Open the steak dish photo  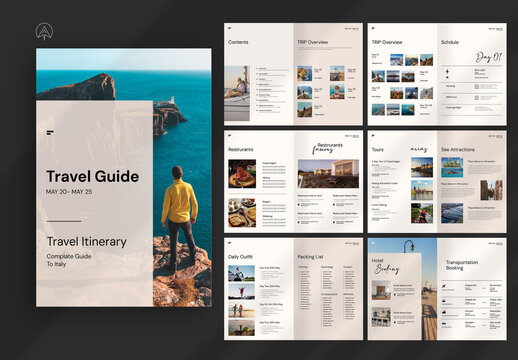pos(242,174)
